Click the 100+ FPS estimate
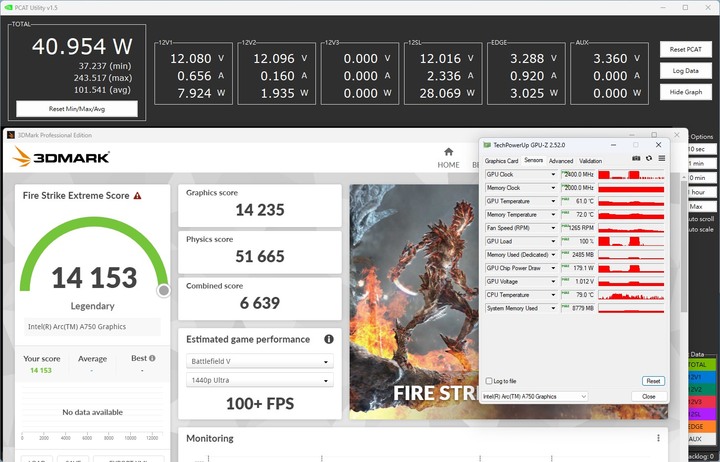The height and width of the screenshot is (462, 720). click(260, 404)
